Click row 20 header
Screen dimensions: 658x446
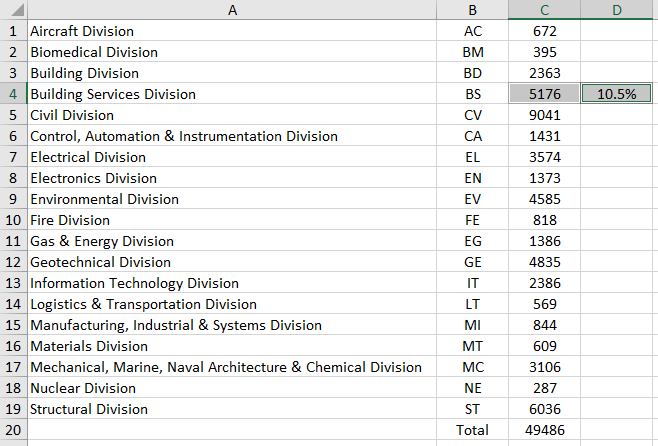(13, 430)
